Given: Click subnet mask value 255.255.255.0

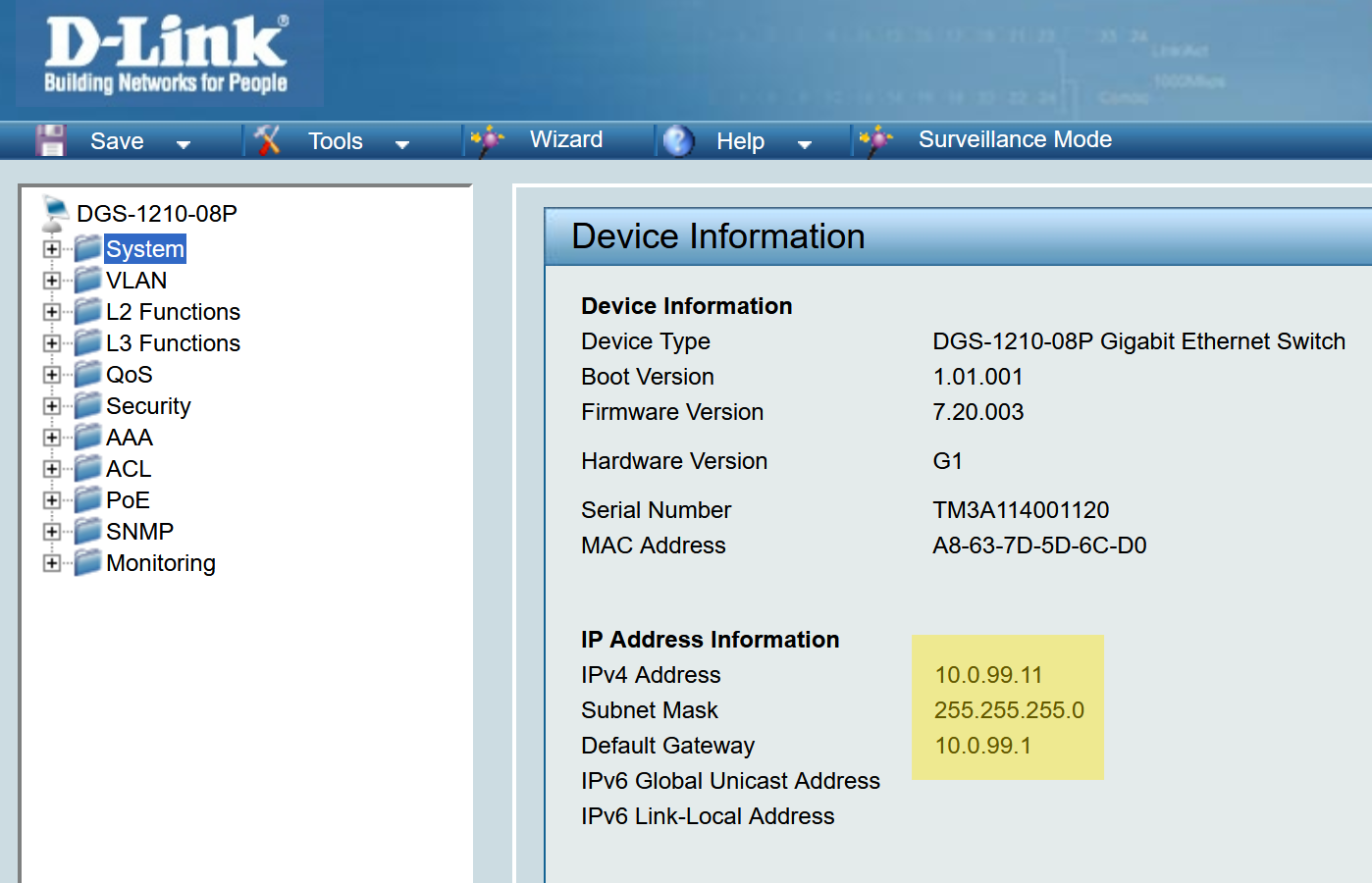Looking at the screenshot, I should 1009,710.
